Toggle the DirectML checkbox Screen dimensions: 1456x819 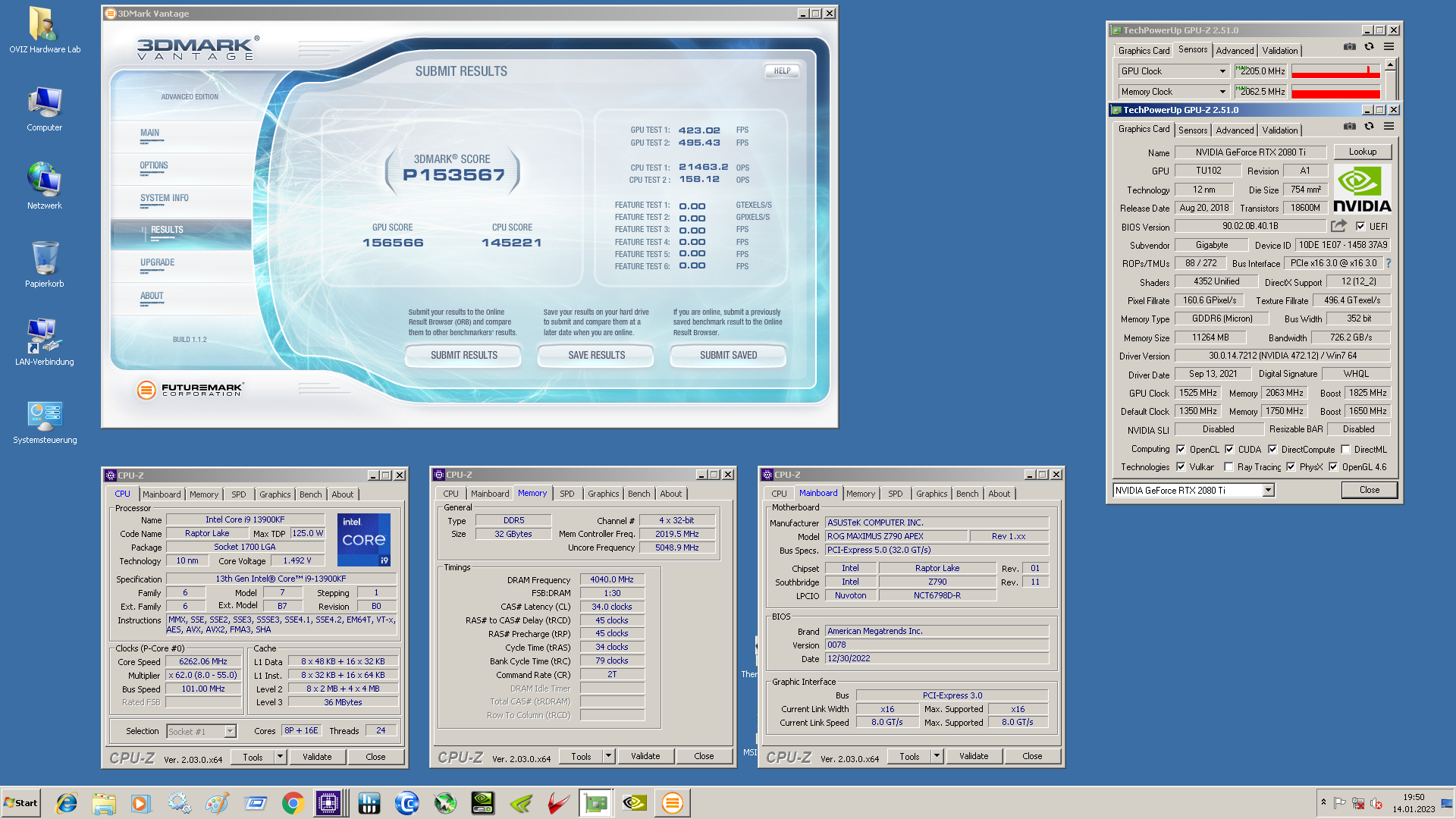(1345, 449)
